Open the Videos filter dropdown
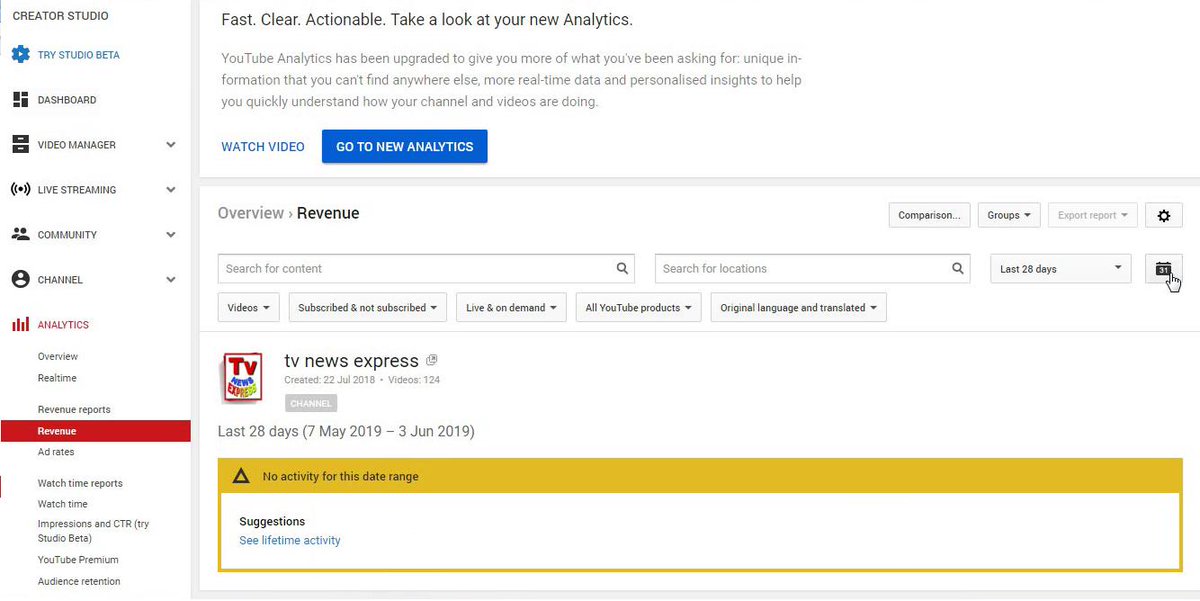The image size is (1200, 601). 249,308
